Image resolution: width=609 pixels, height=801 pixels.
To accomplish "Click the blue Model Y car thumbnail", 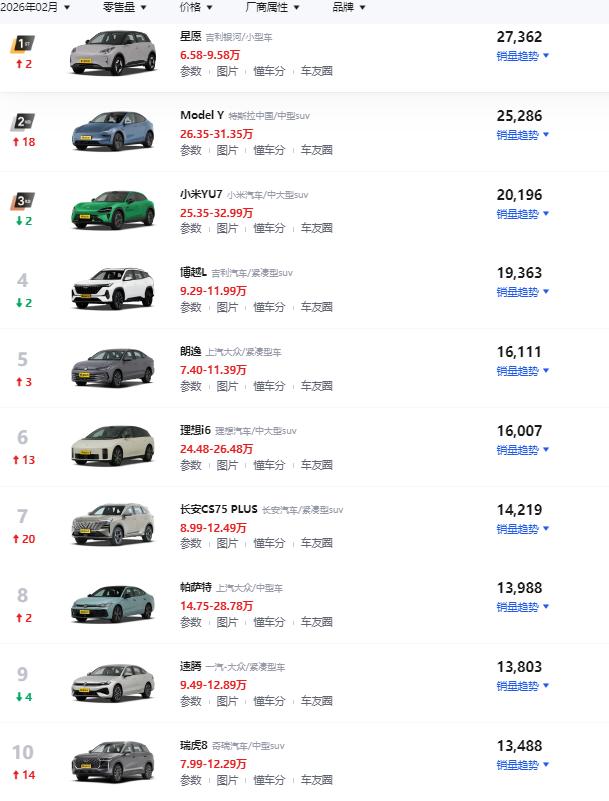I will pyautogui.click(x=113, y=131).
